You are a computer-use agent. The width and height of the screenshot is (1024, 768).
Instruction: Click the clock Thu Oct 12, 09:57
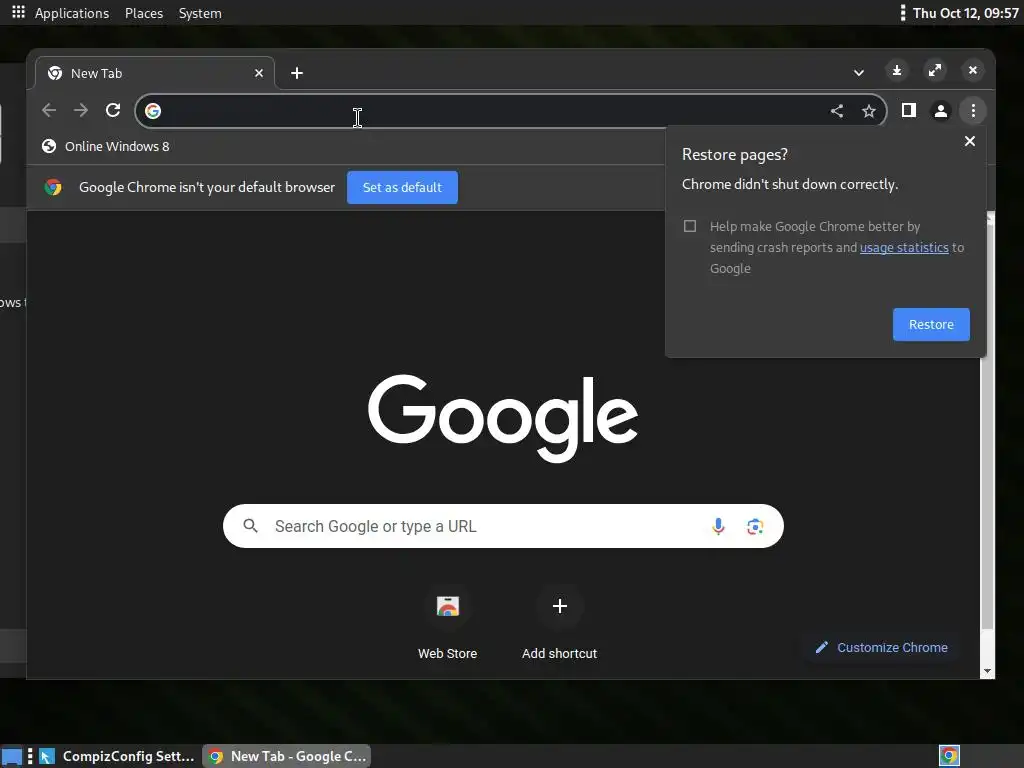pos(965,13)
